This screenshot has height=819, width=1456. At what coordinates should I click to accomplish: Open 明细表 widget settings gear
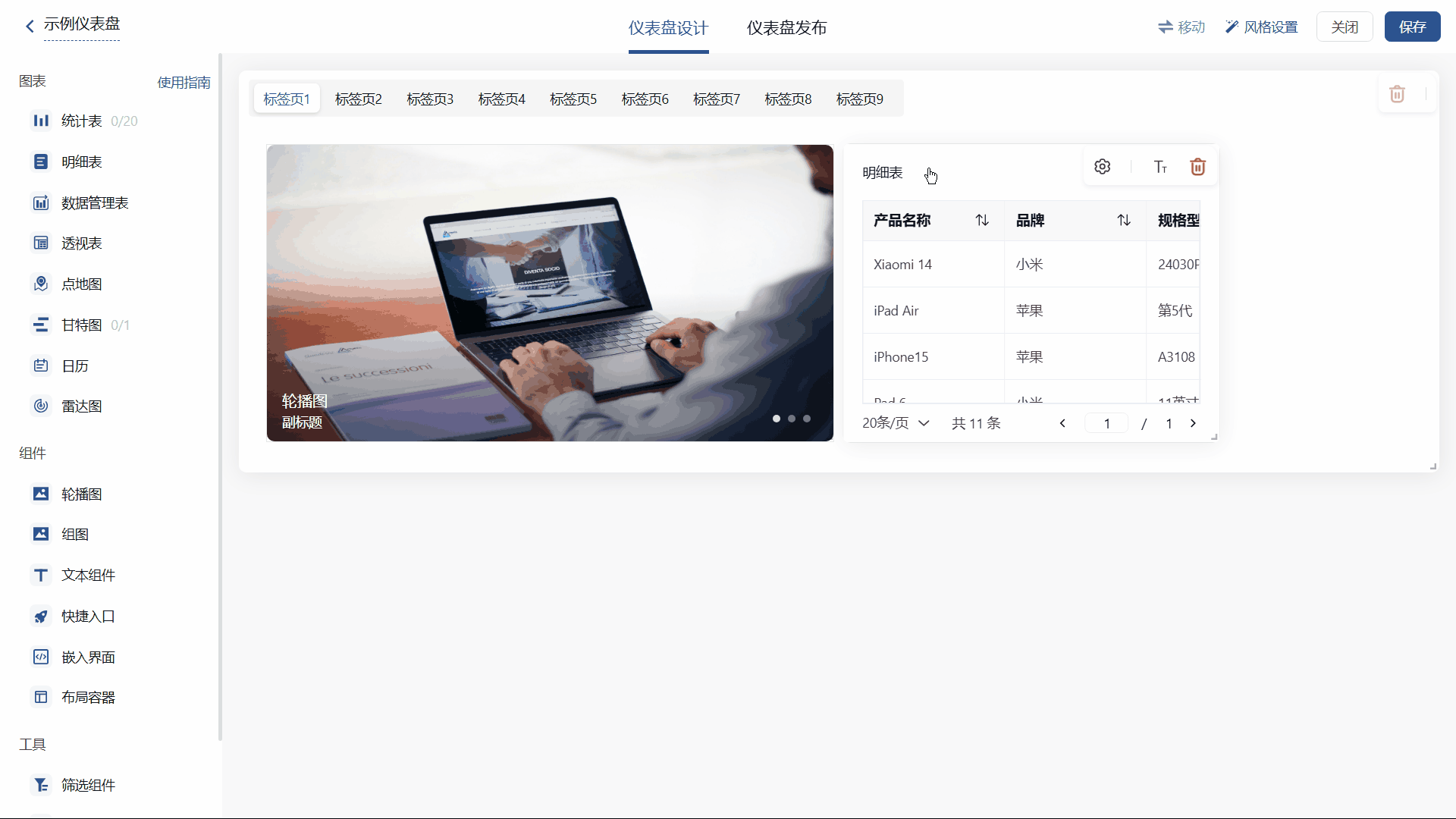1103,167
